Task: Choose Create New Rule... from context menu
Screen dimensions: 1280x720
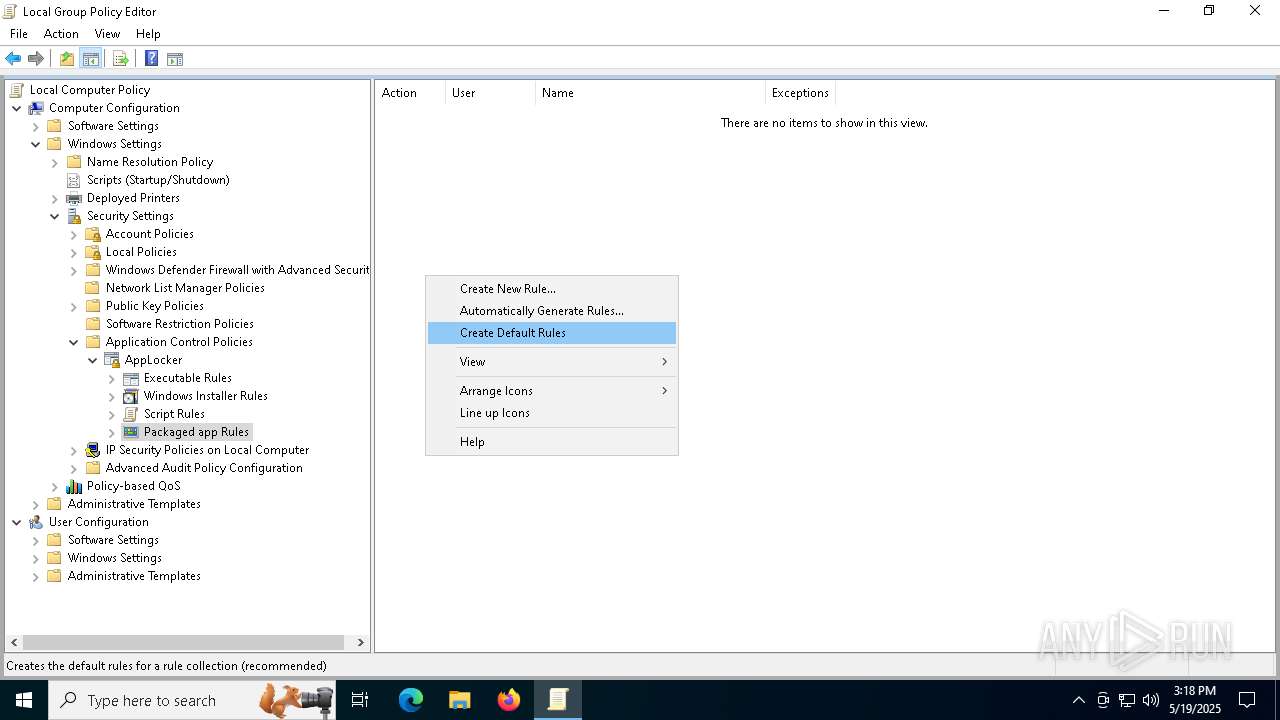Action: click(552, 289)
